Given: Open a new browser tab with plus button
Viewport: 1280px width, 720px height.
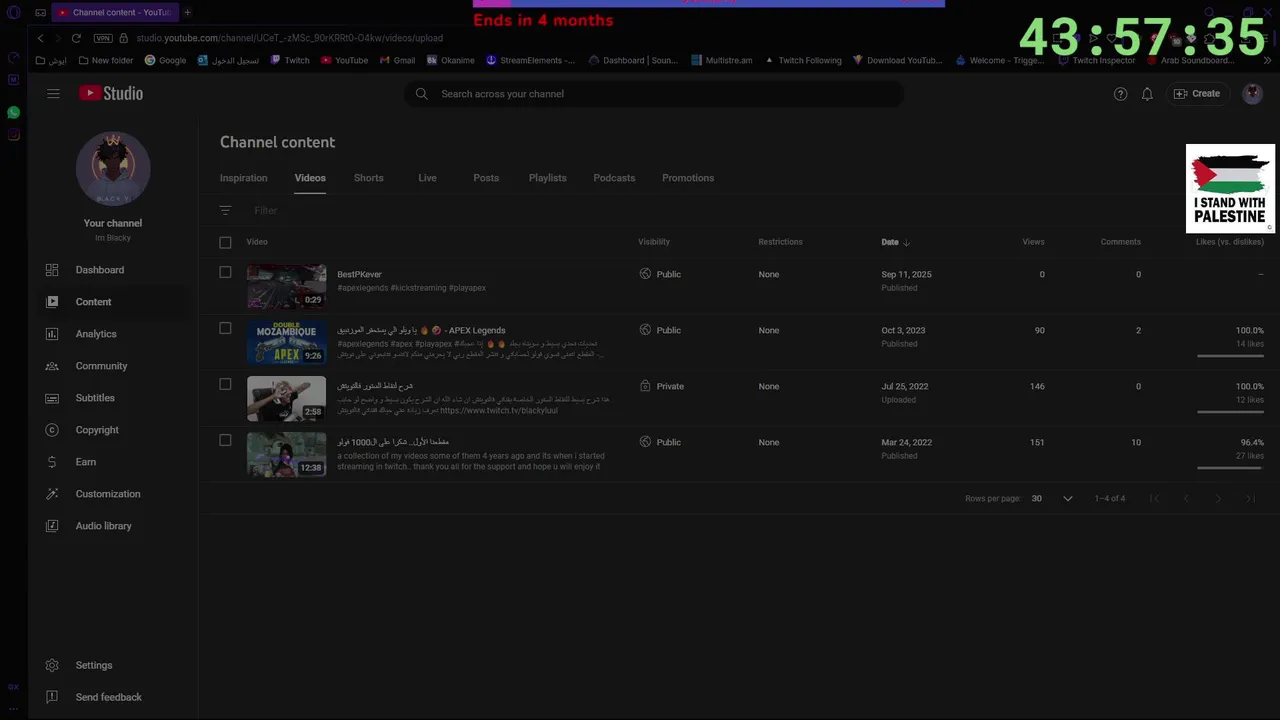Looking at the screenshot, I should [187, 12].
